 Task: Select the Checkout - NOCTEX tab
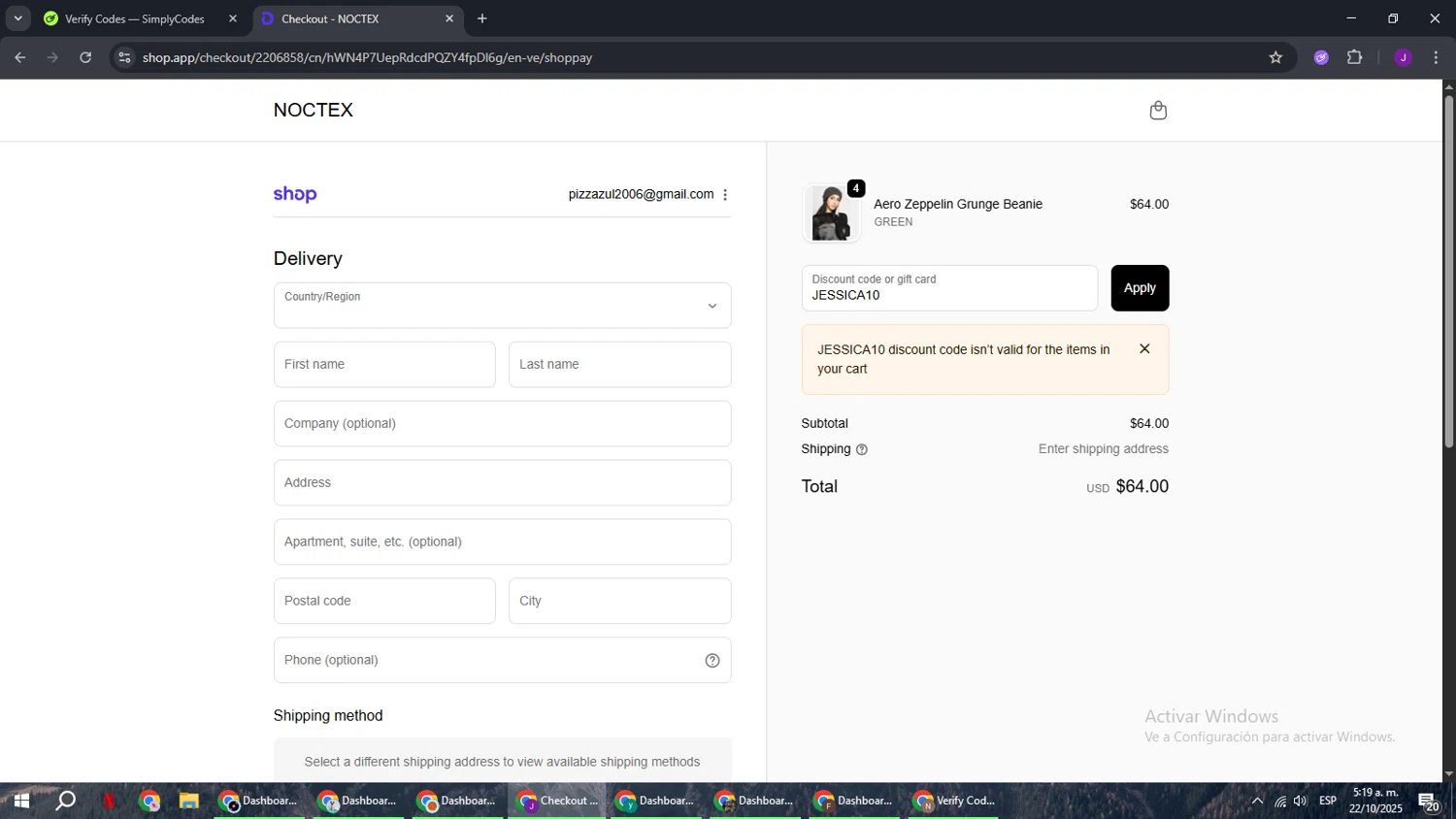357,18
